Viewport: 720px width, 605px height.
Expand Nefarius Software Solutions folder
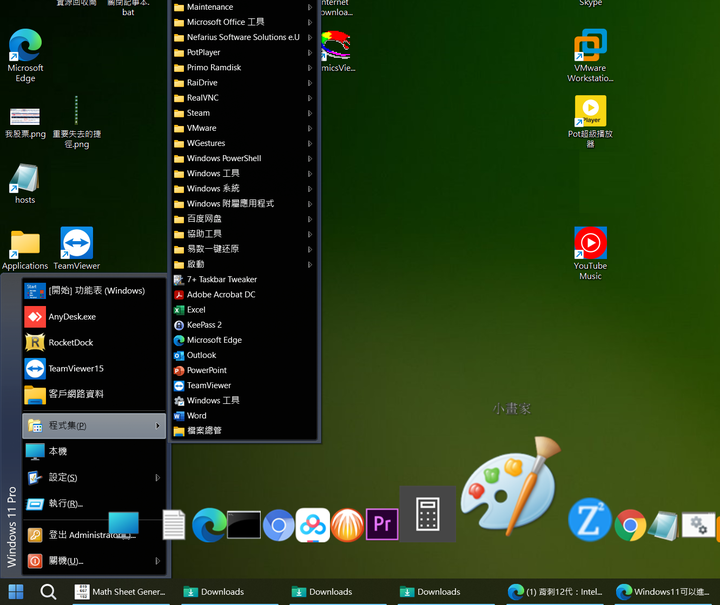(x=243, y=37)
